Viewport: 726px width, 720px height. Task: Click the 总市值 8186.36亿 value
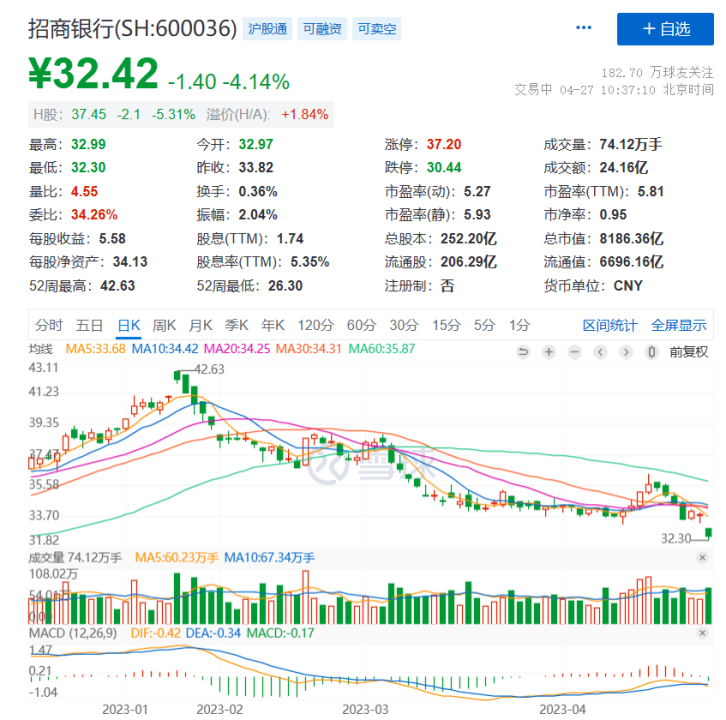pyautogui.click(x=632, y=239)
